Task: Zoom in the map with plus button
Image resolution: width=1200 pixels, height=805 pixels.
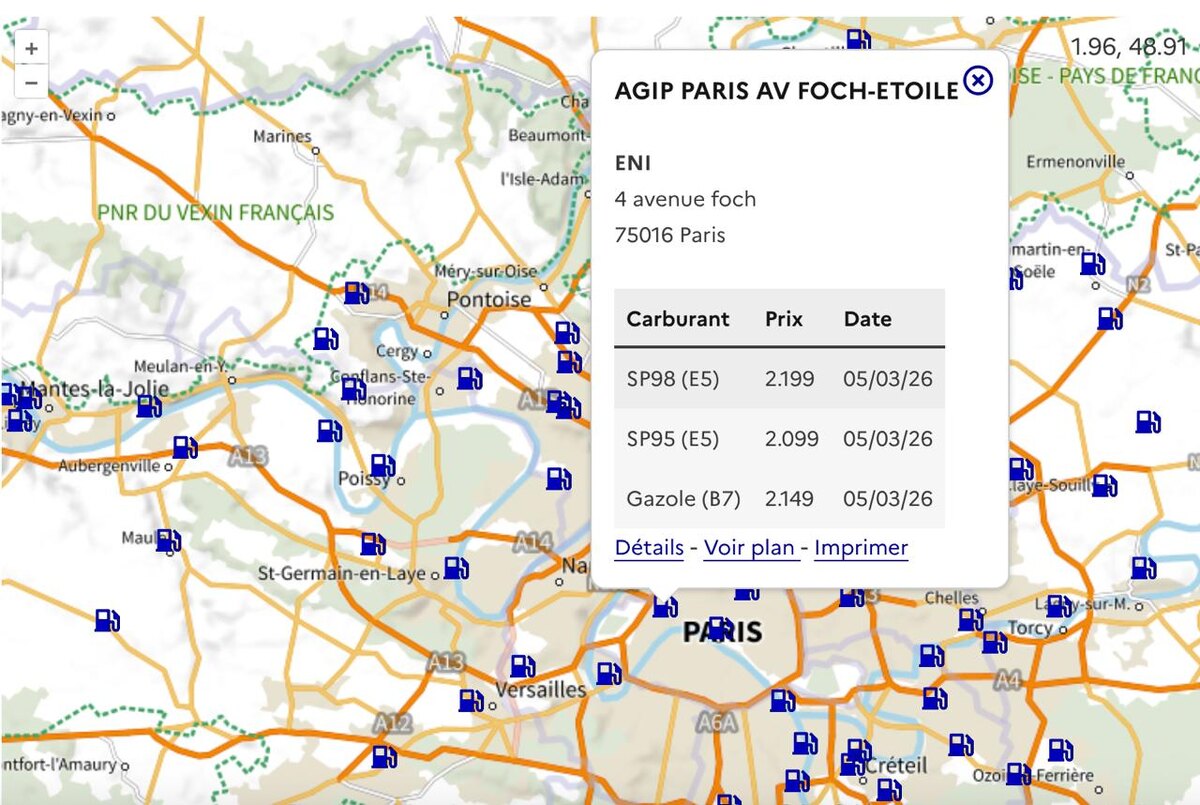Action: pos(32,47)
